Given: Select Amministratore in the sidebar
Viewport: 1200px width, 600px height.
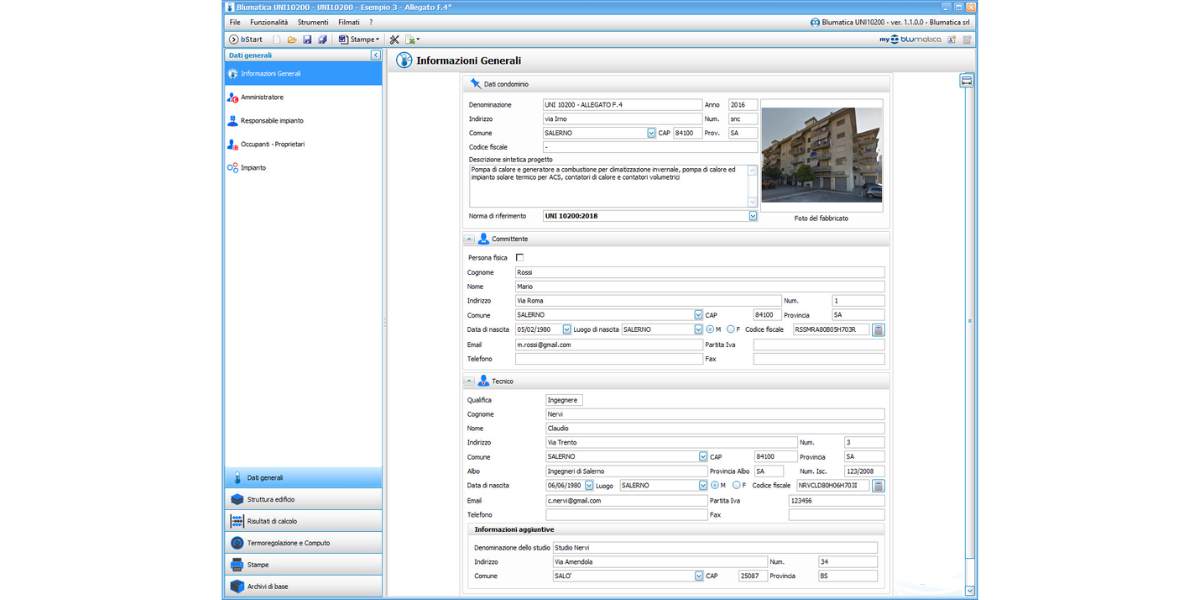Looking at the screenshot, I should pyautogui.click(x=262, y=97).
